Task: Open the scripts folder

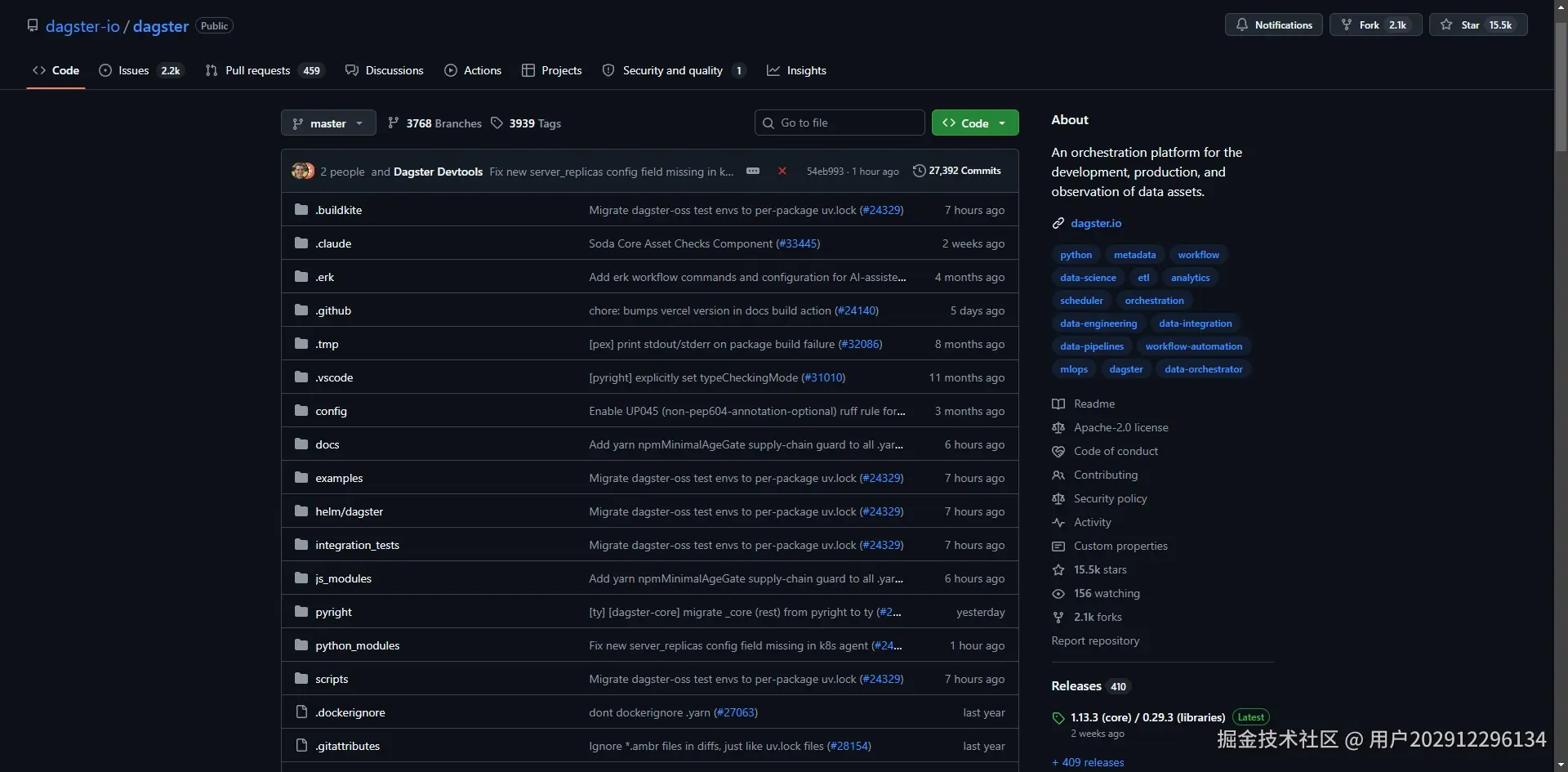Action: [x=332, y=679]
